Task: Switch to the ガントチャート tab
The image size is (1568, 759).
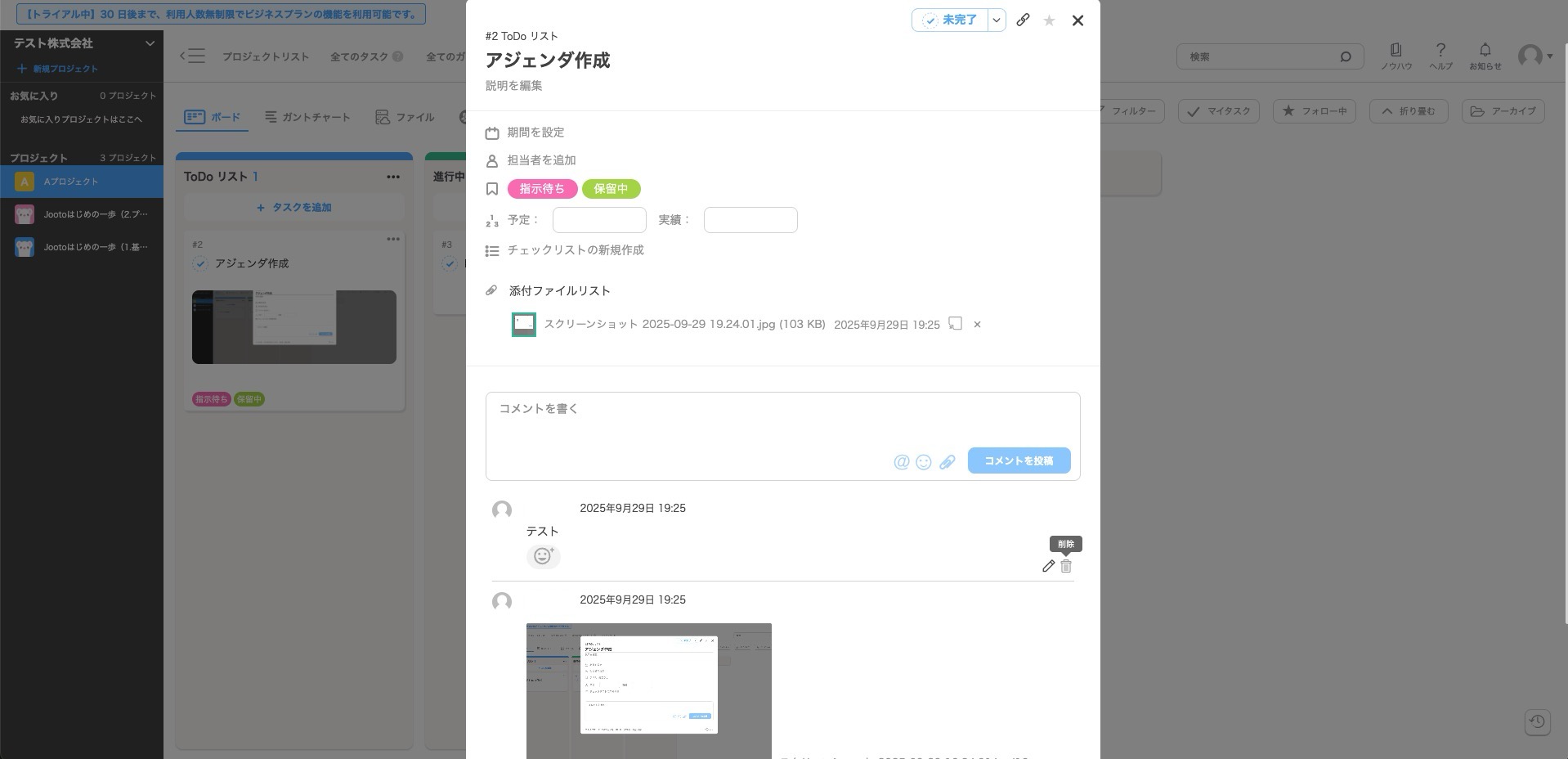Action: pyautogui.click(x=307, y=118)
